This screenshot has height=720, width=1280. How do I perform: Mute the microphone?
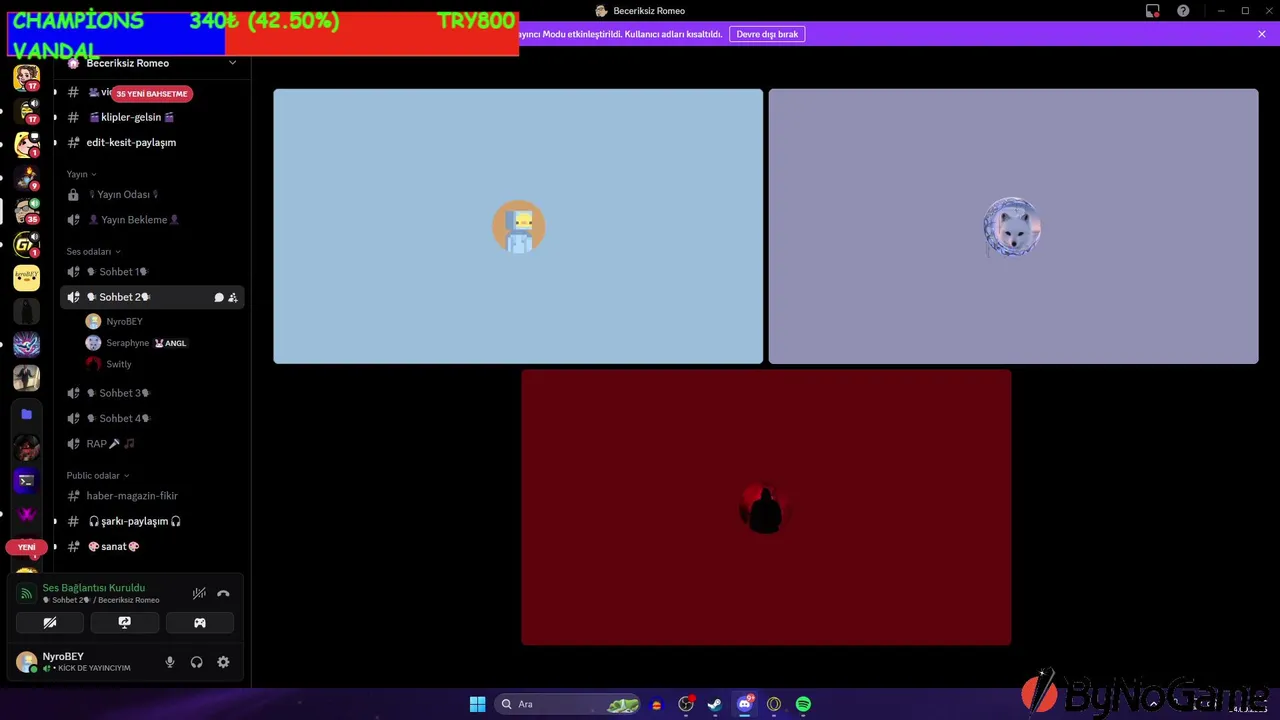coord(170,662)
